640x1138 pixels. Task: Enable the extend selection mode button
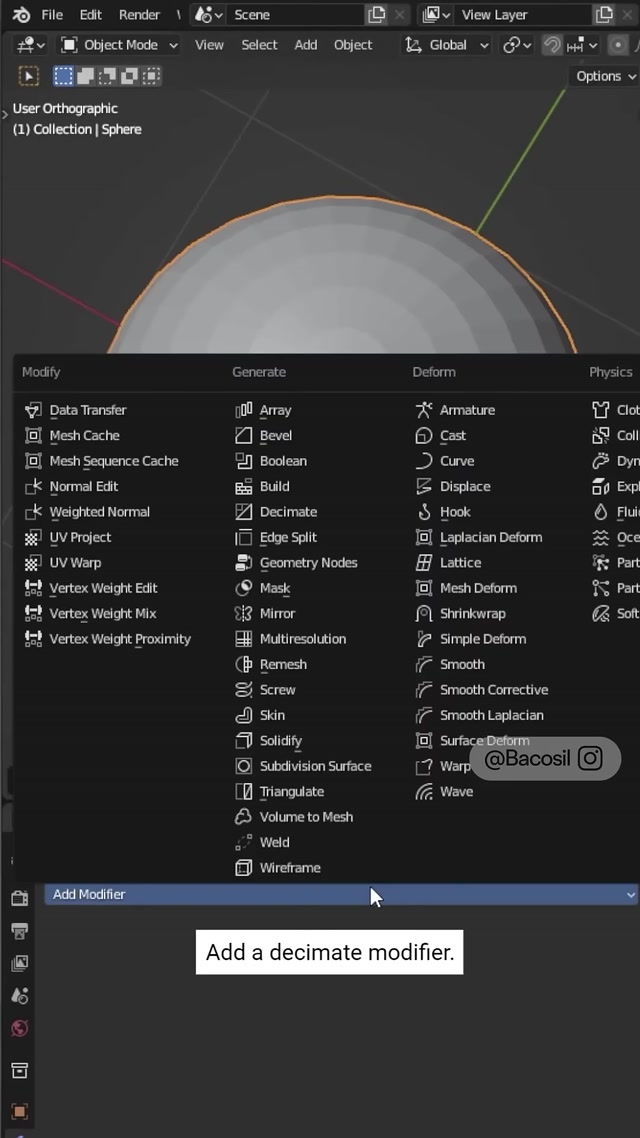click(x=85, y=76)
